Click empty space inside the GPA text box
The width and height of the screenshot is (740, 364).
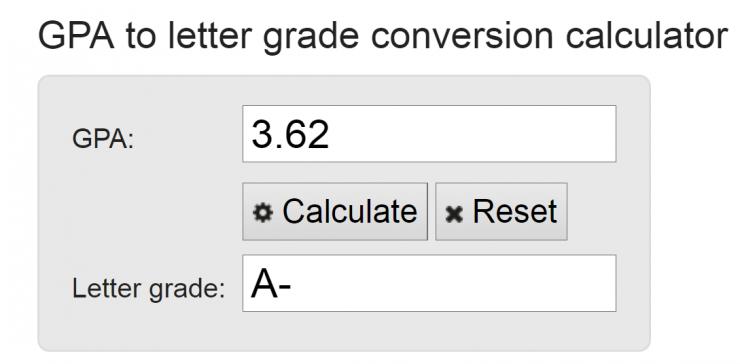coord(472,134)
